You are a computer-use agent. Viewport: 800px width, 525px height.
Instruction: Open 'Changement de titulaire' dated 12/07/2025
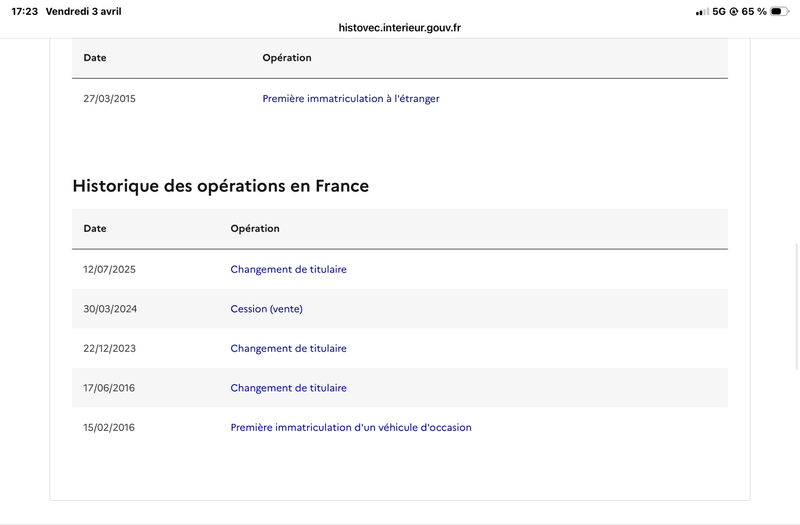tap(288, 269)
